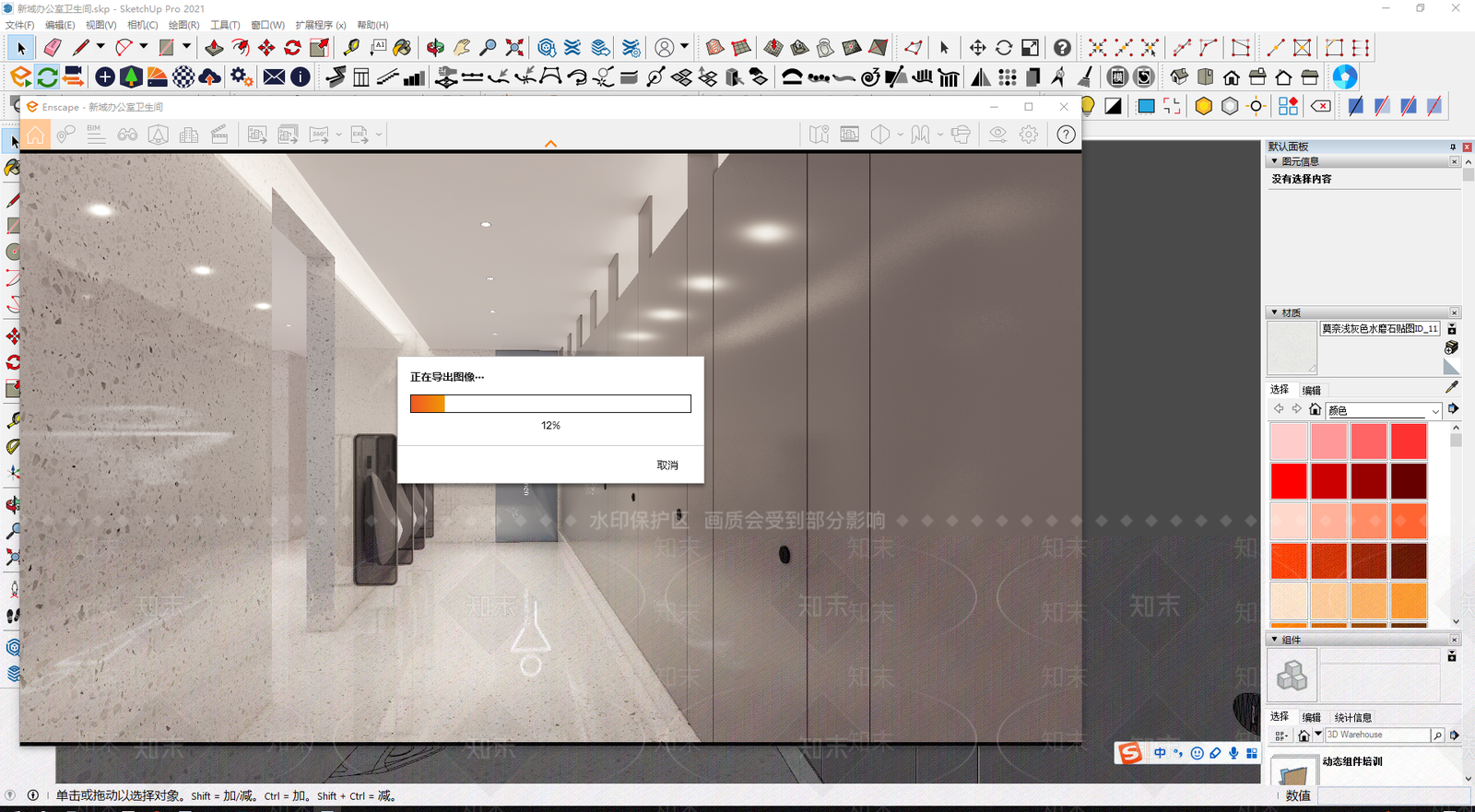The image size is (1475, 812).
Task: Activate the Orbit camera tool
Action: tap(435, 47)
